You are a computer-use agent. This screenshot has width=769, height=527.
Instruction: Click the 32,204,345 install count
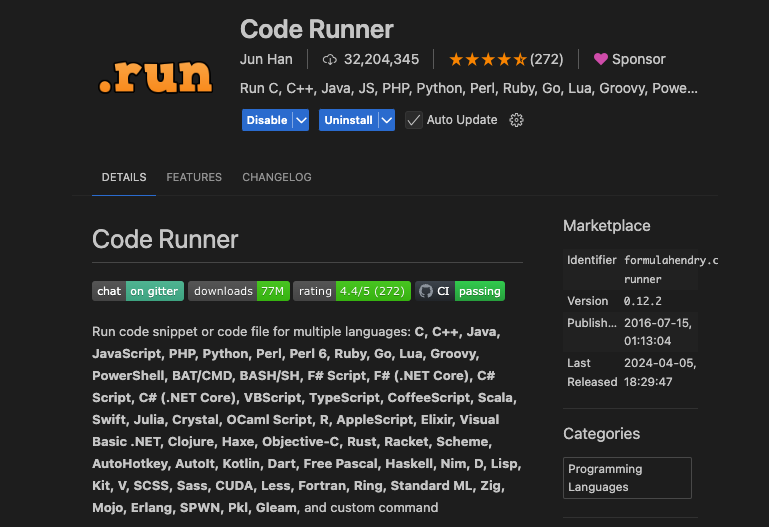(x=382, y=59)
